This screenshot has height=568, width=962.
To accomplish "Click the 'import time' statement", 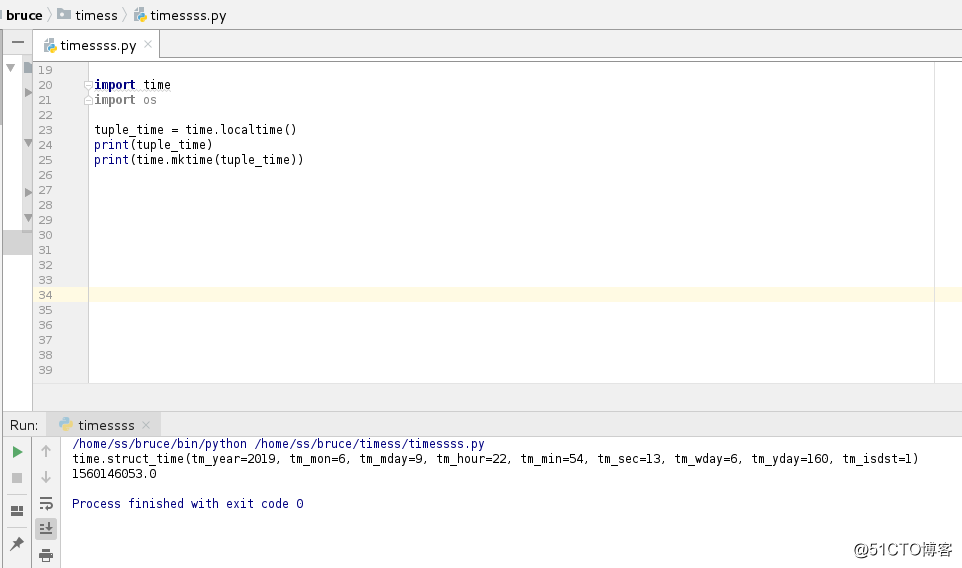I will 133,85.
